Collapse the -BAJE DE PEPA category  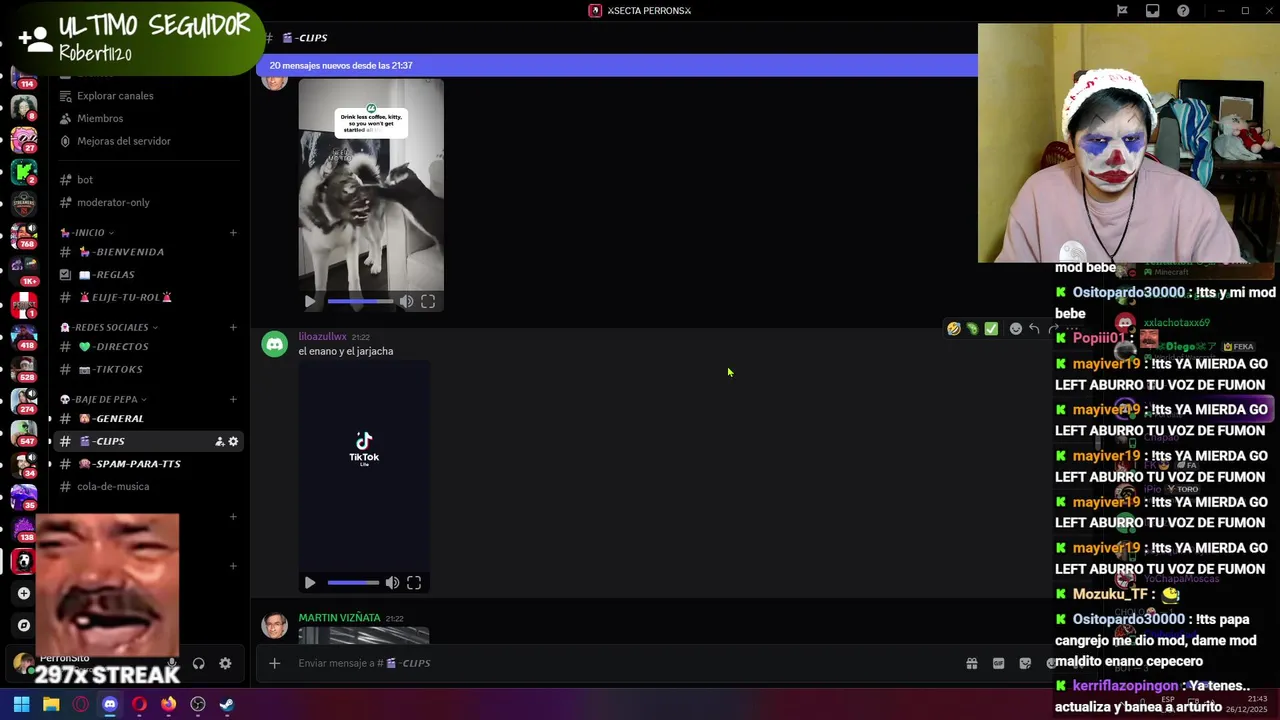[x=103, y=399]
